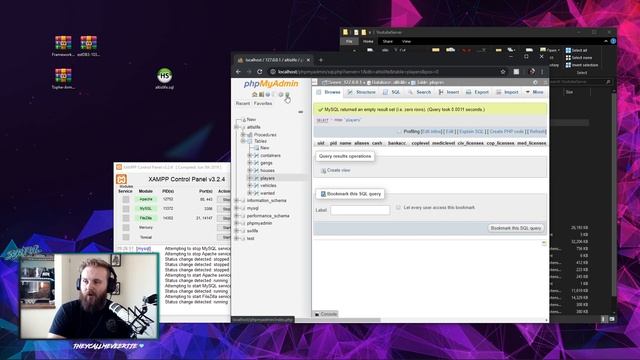Open the Favorites tab in phpMyAdmin sidebar
640x360 pixels.
coord(263,104)
